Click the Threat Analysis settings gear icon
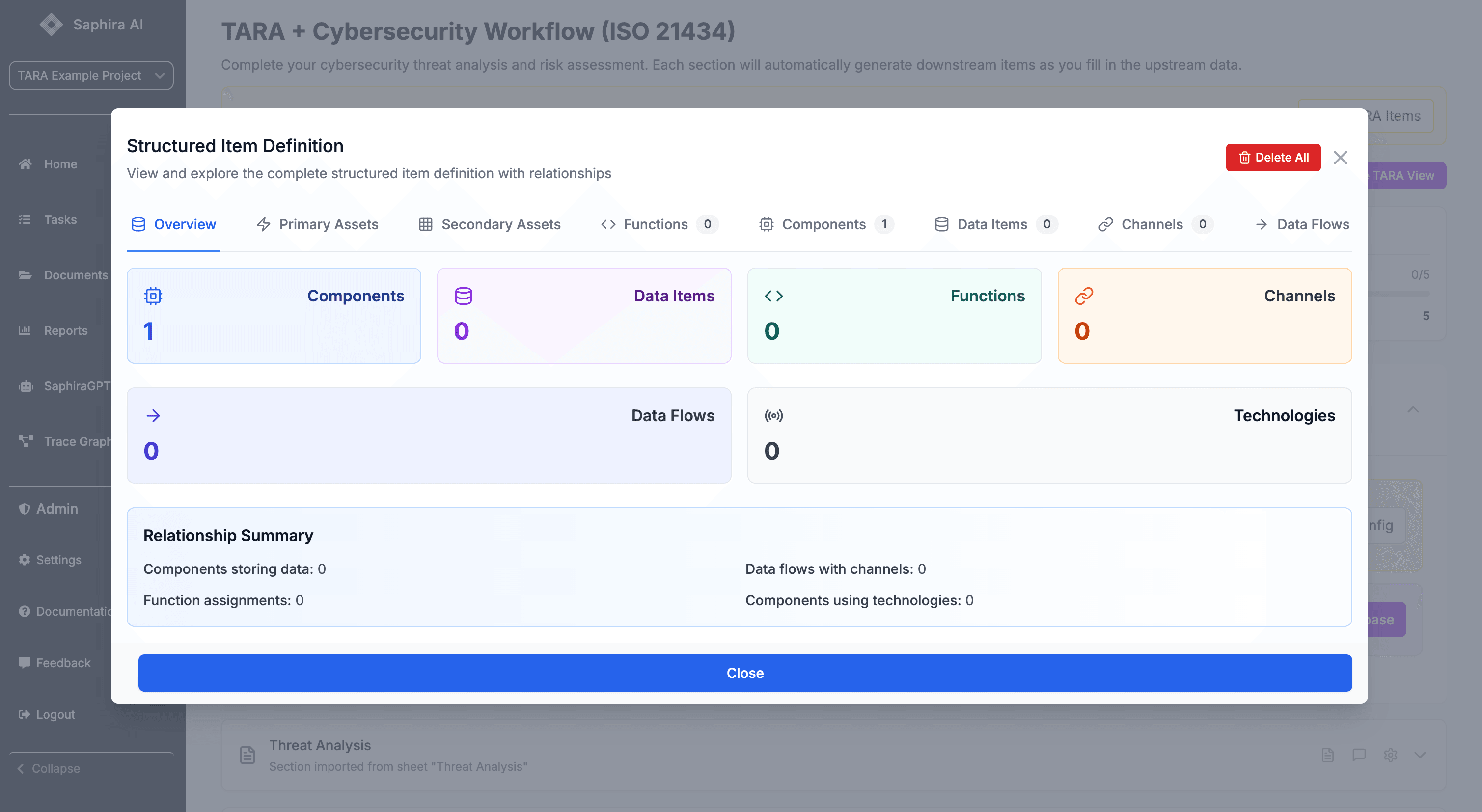 click(x=1390, y=755)
